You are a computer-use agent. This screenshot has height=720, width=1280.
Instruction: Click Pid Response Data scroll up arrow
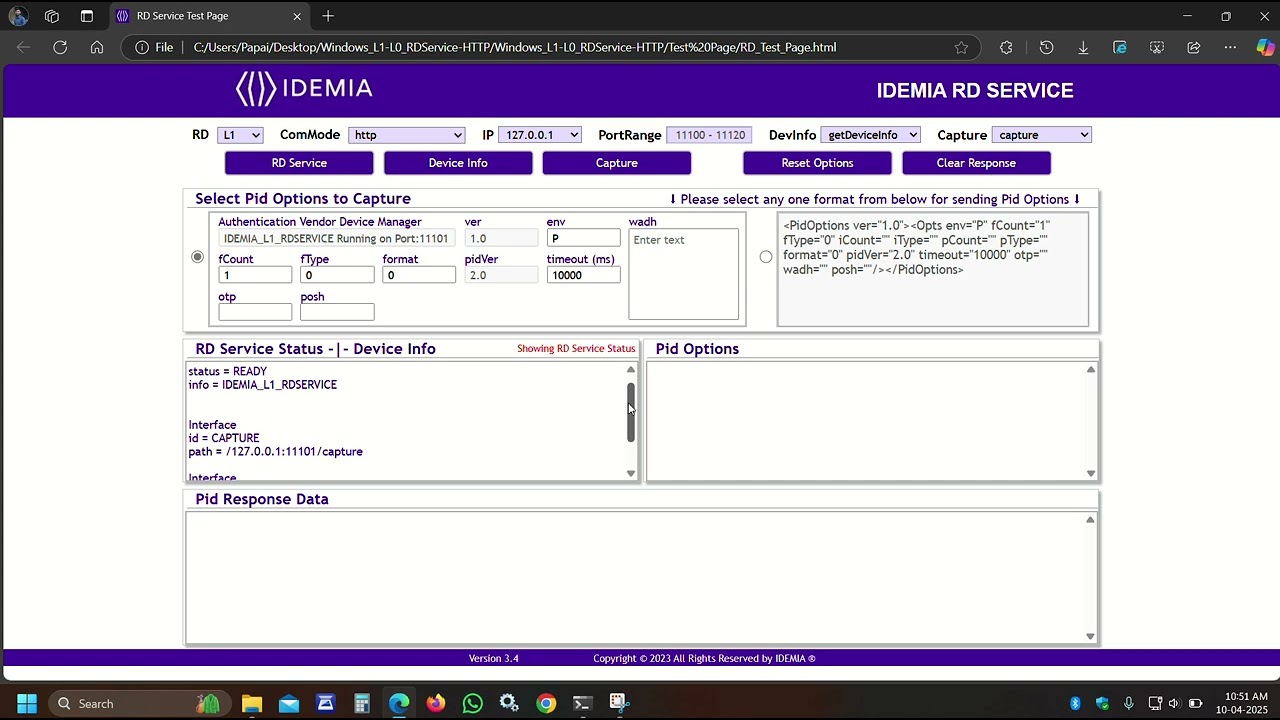pyautogui.click(x=1091, y=519)
